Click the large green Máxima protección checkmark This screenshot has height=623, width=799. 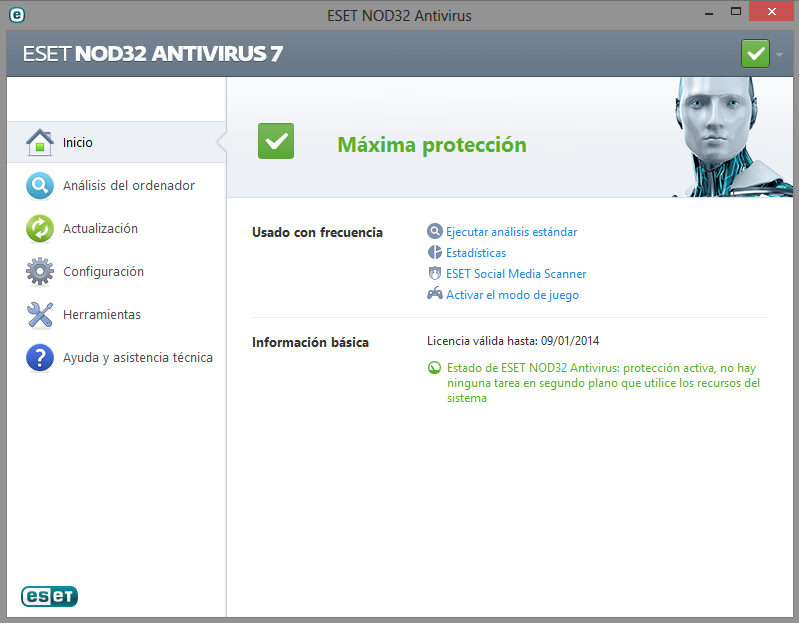276,141
